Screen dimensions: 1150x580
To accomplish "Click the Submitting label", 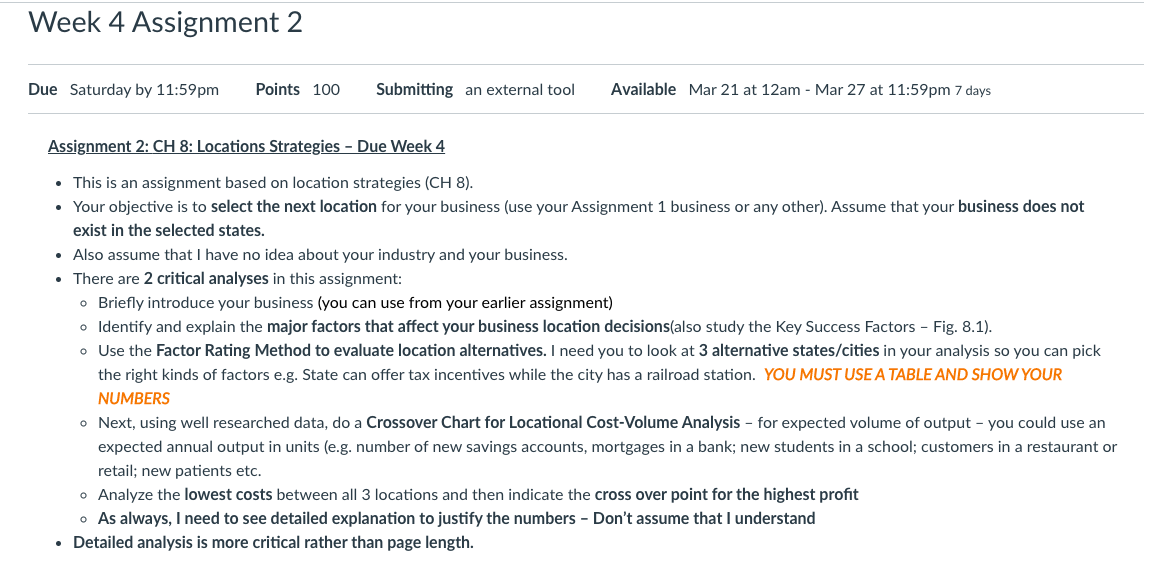I will click(414, 89).
